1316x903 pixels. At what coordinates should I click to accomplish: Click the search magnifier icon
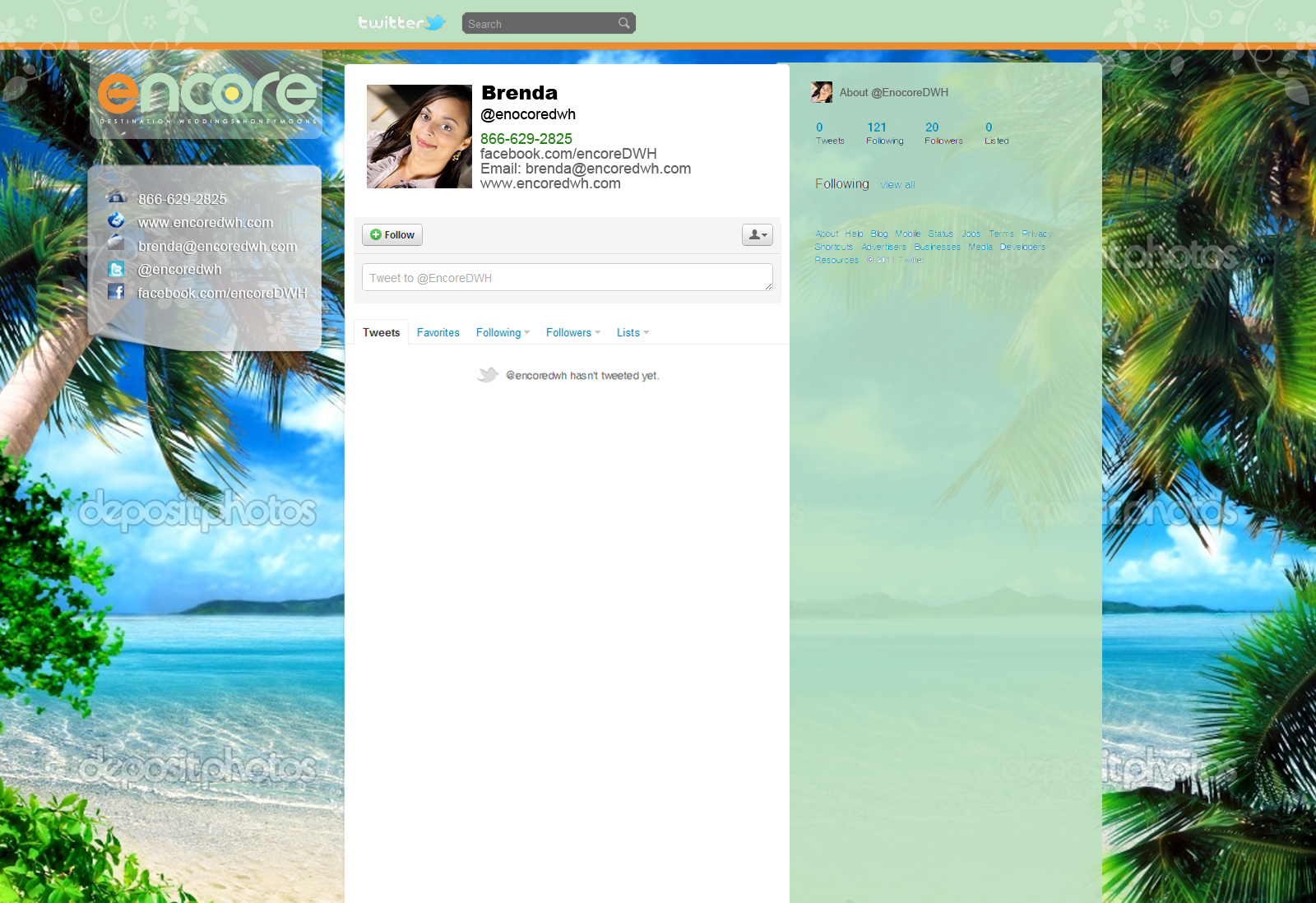click(x=624, y=23)
